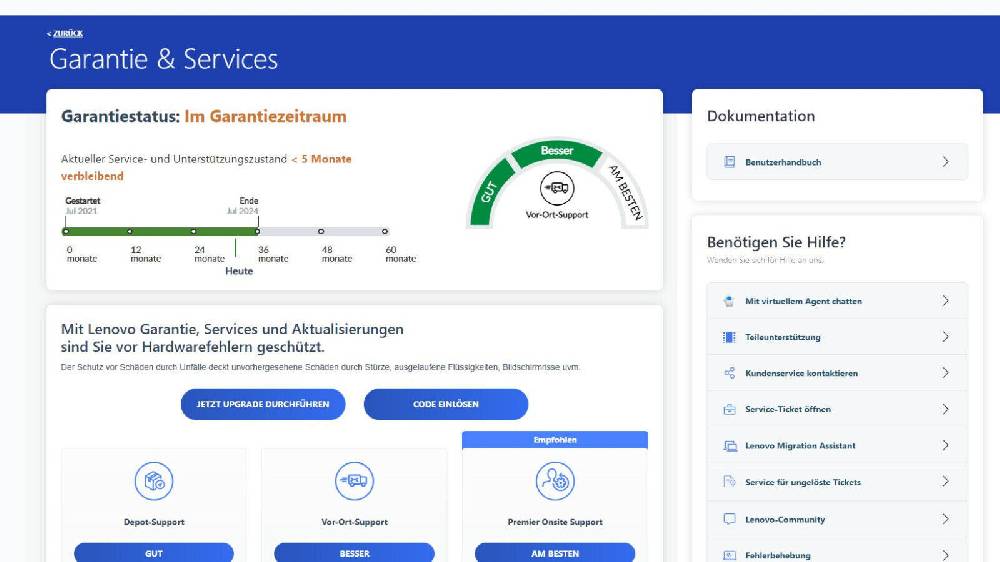
Task: Open Lenovo-Community link text
Action: pyautogui.click(x=785, y=520)
